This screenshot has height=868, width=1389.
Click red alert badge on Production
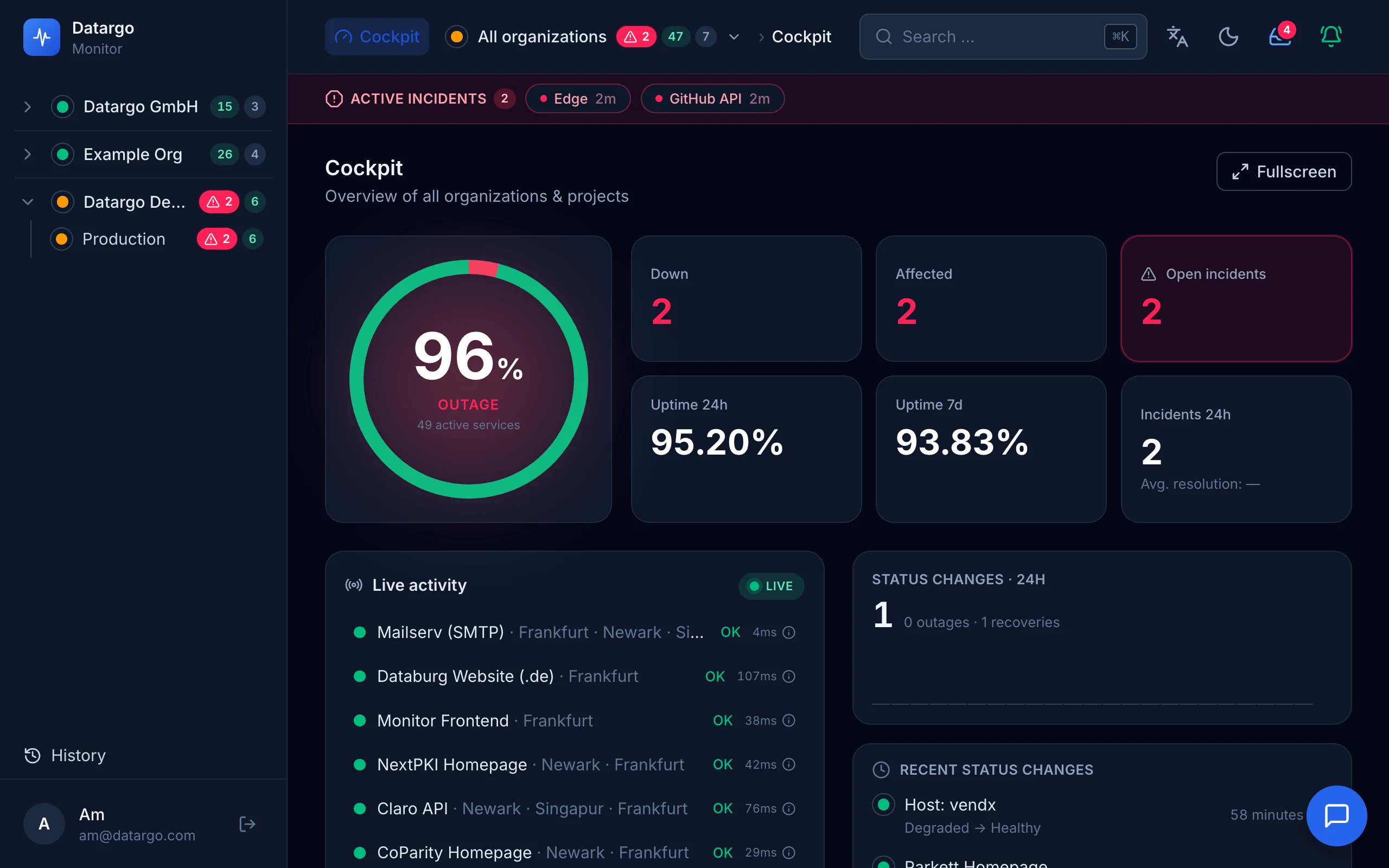pos(217,239)
